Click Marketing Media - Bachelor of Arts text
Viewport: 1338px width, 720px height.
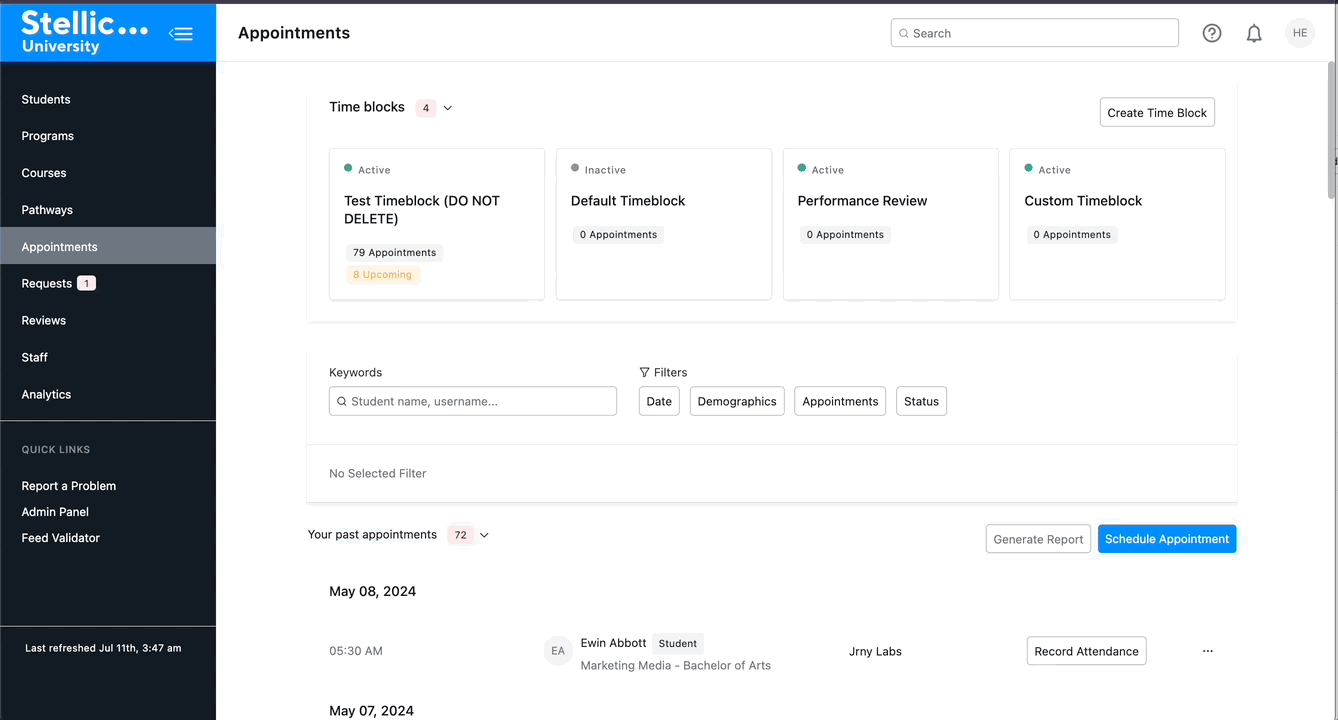676,665
